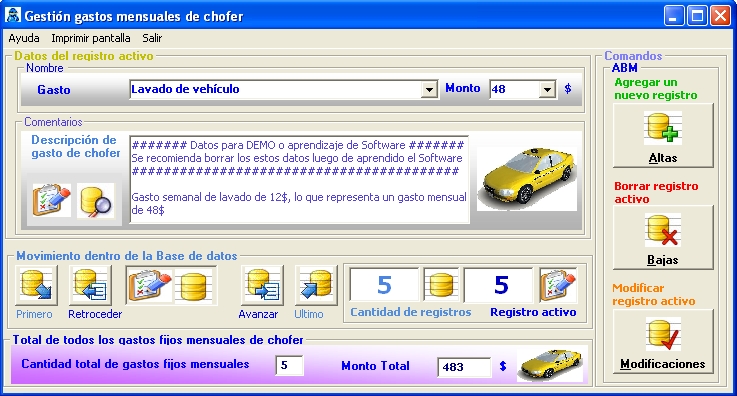Click the Bajas delete-record icon button
The height and width of the screenshot is (396, 737).
point(663,238)
